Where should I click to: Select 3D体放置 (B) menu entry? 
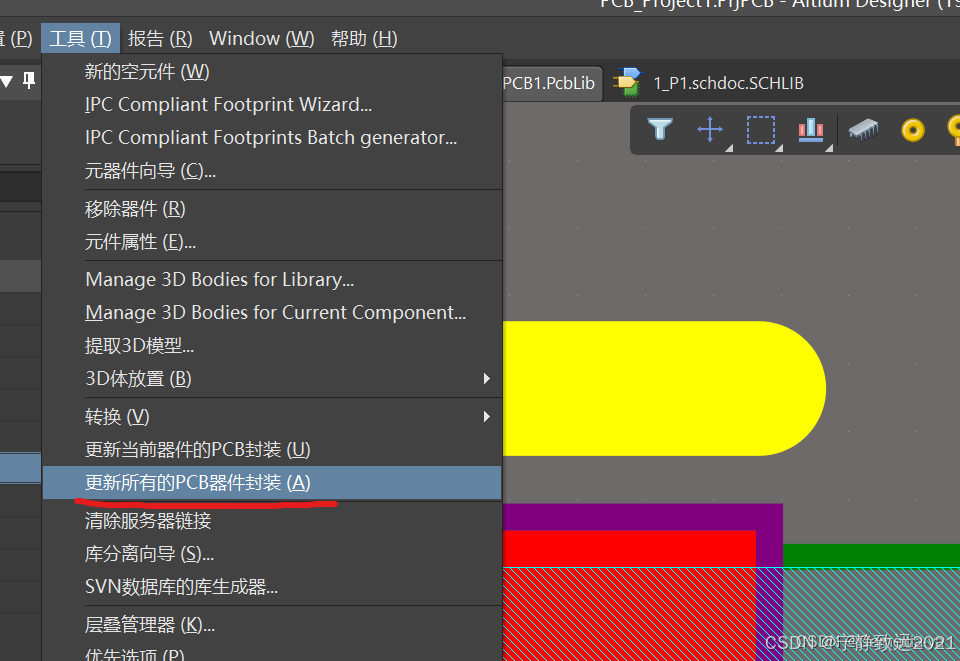[x=272, y=379]
